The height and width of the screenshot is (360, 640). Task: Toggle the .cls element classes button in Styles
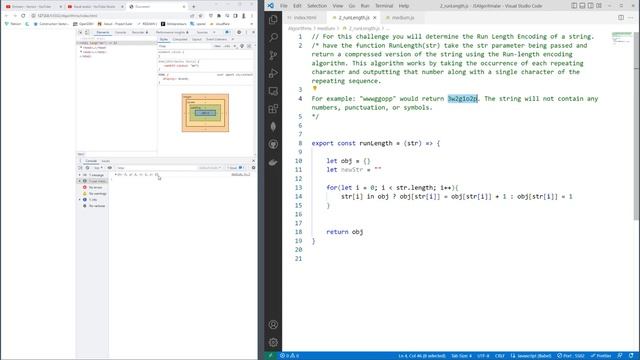227,46
